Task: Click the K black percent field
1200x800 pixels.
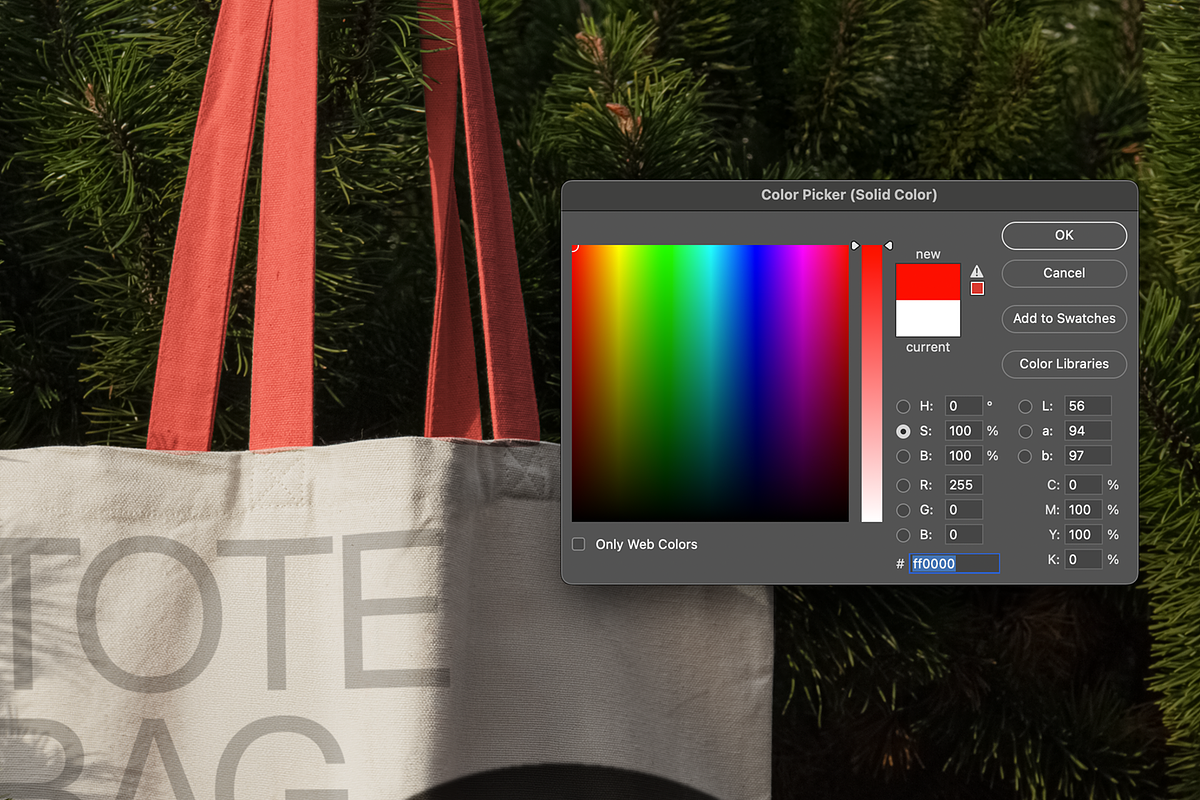Action: point(1084,560)
